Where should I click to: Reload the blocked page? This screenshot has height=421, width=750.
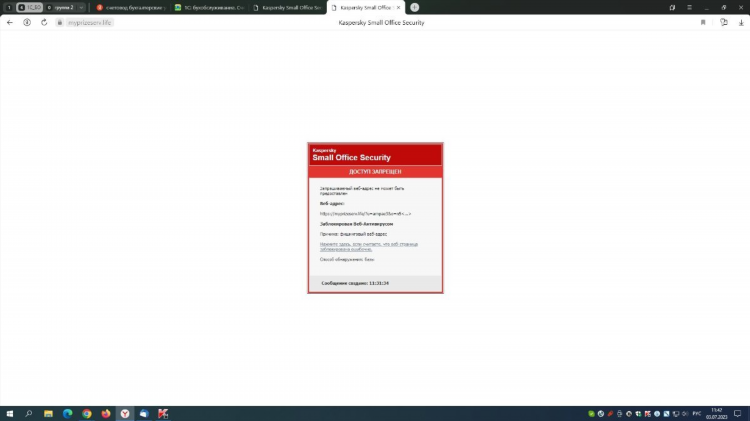point(44,22)
